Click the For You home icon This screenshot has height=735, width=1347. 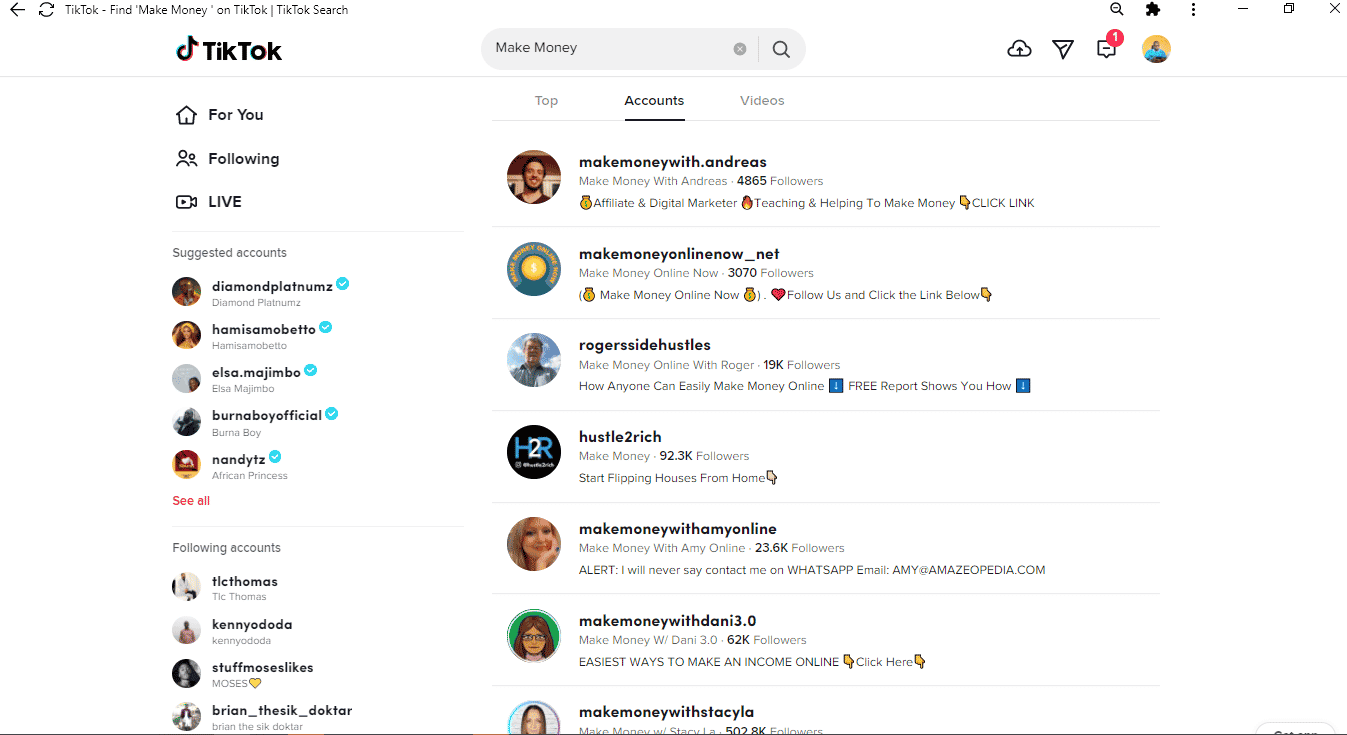(x=186, y=115)
